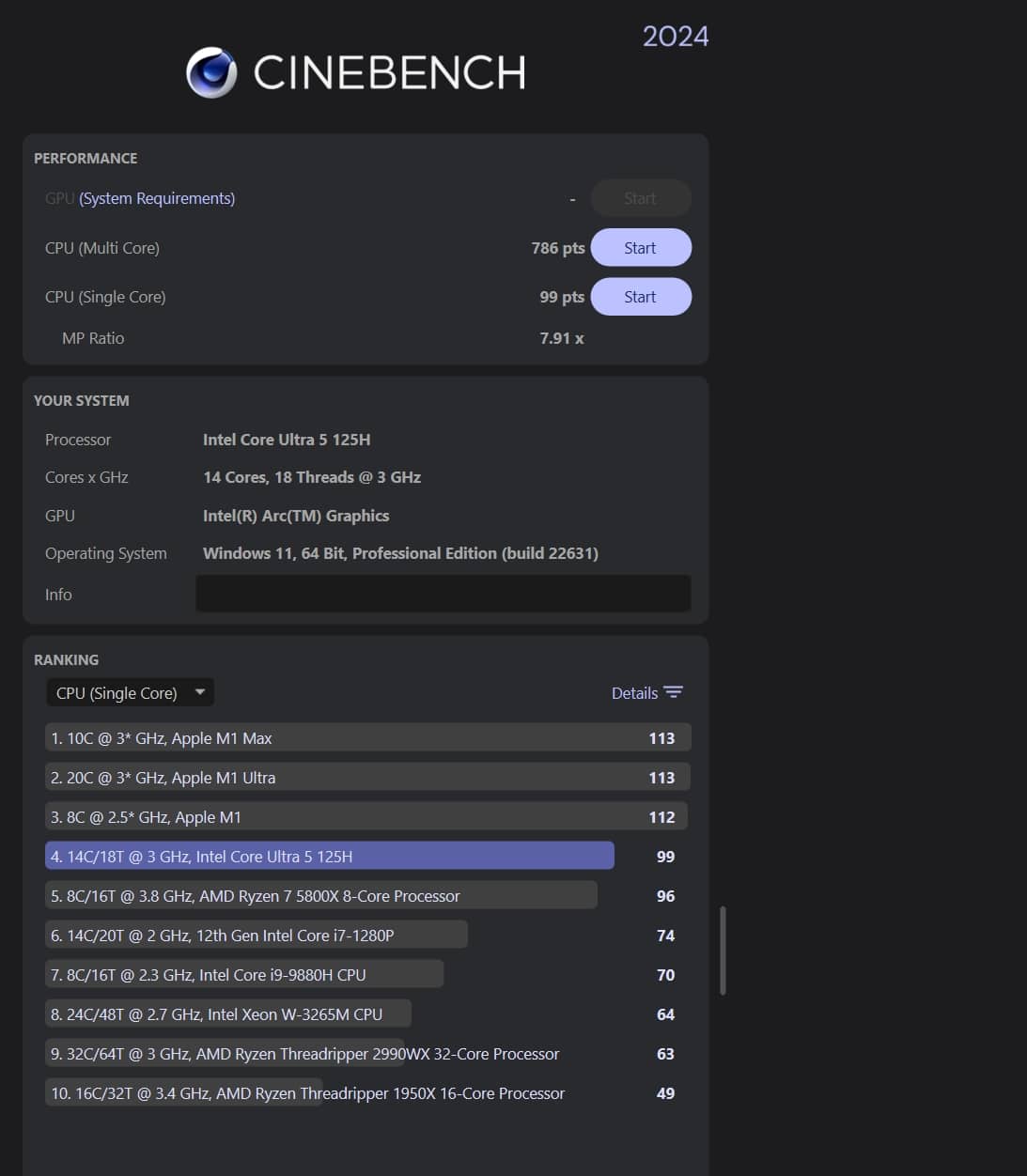The height and width of the screenshot is (1176, 1027).
Task: Select the AMD Ryzen 7 5800X row
Action: pos(320,896)
